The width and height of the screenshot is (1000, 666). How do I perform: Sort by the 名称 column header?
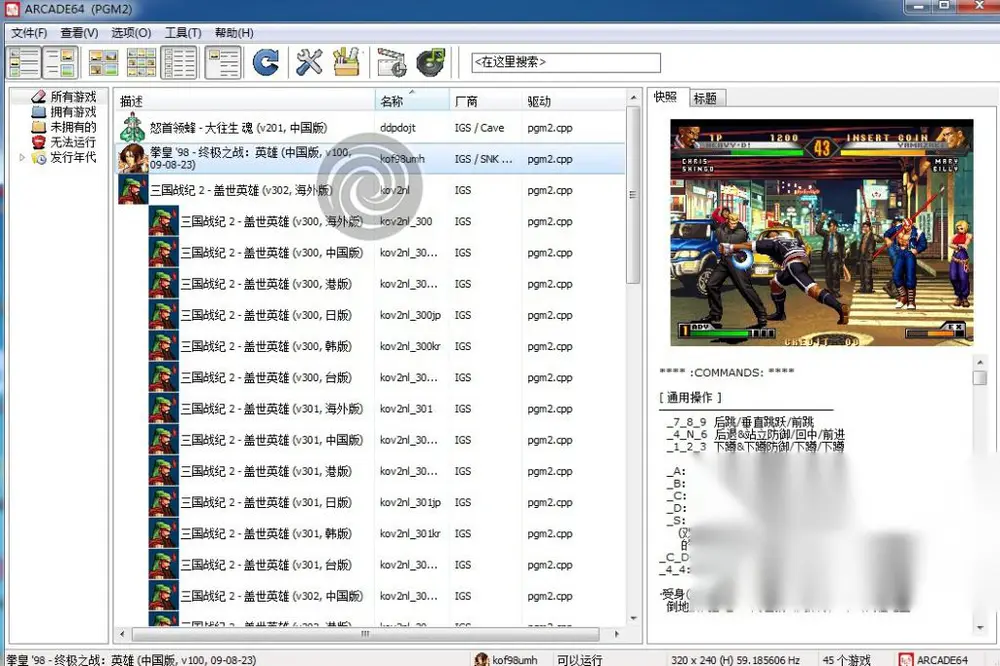[412, 101]
